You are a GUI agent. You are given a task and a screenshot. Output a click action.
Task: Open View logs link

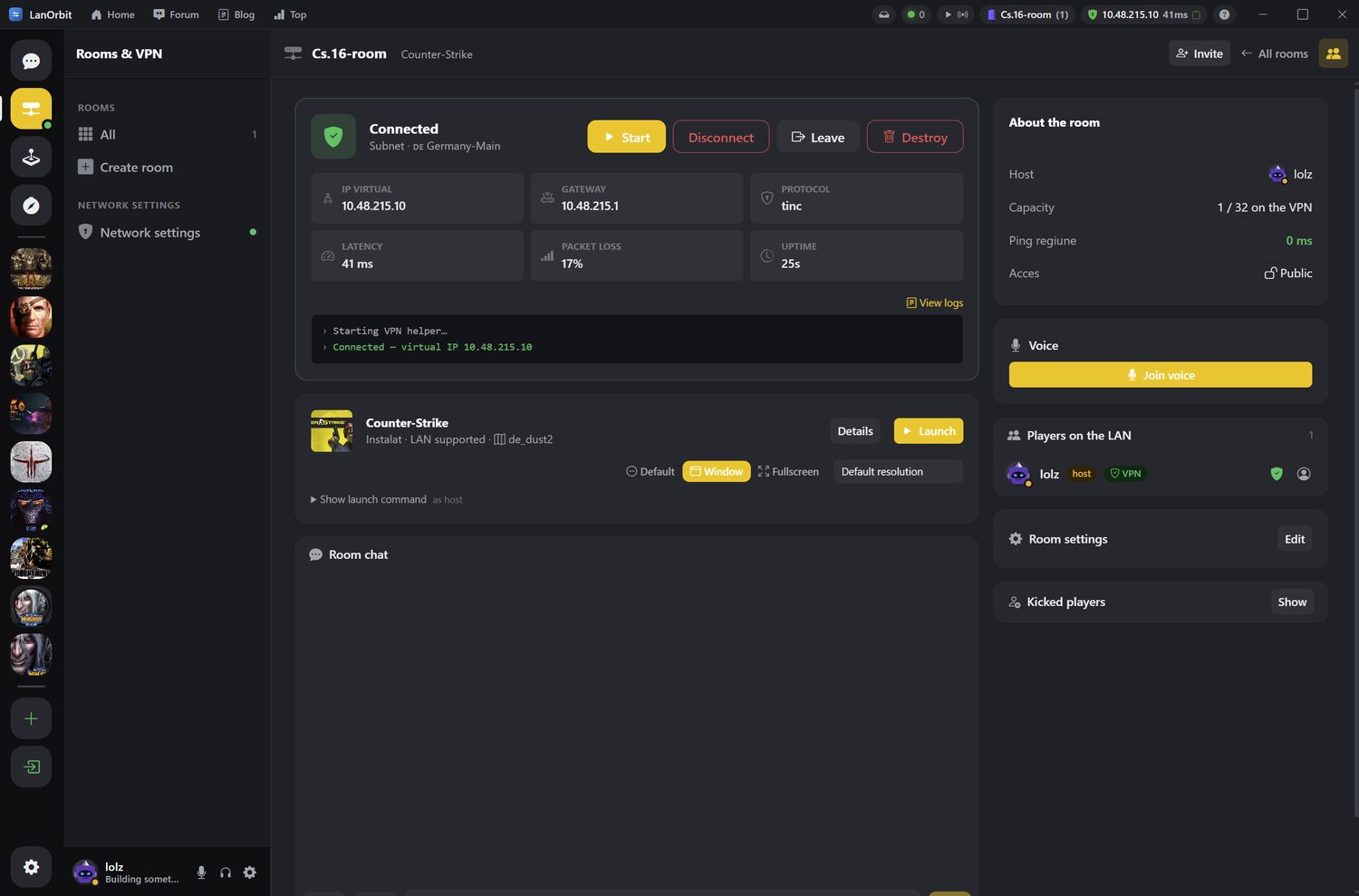(935, 303)
